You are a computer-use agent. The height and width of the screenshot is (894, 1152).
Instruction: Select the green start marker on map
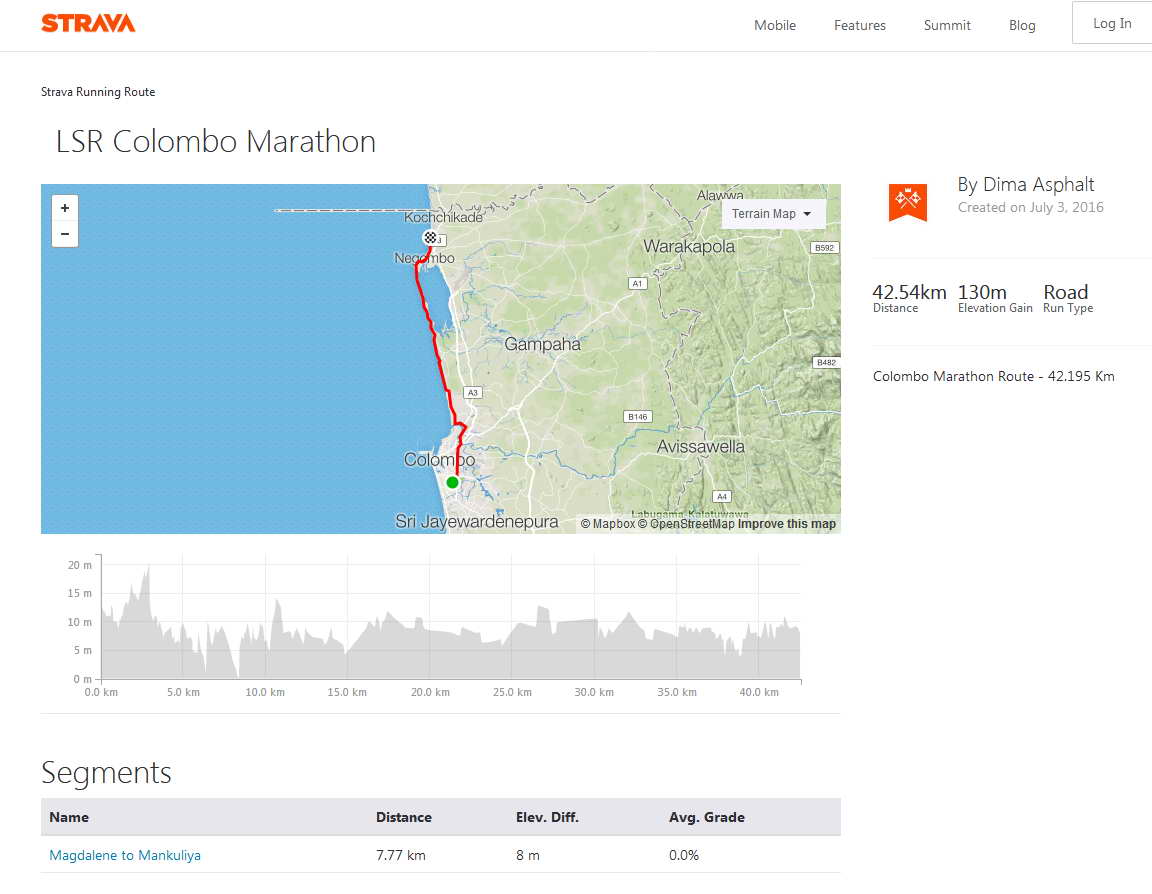pos(453,483)
